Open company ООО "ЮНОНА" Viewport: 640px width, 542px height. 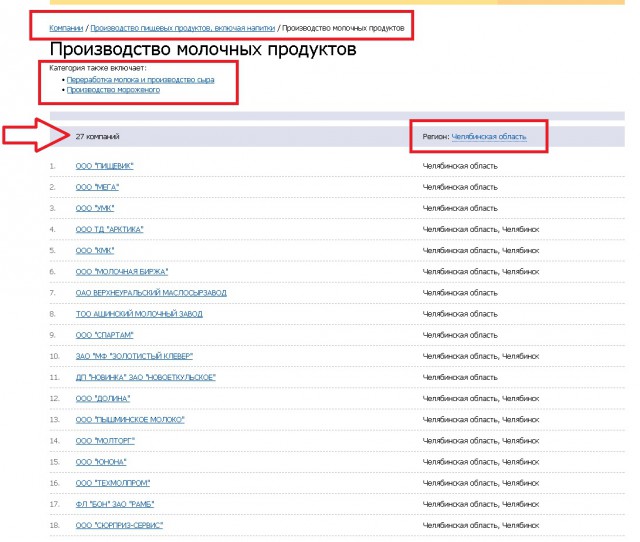pos(101,462)
